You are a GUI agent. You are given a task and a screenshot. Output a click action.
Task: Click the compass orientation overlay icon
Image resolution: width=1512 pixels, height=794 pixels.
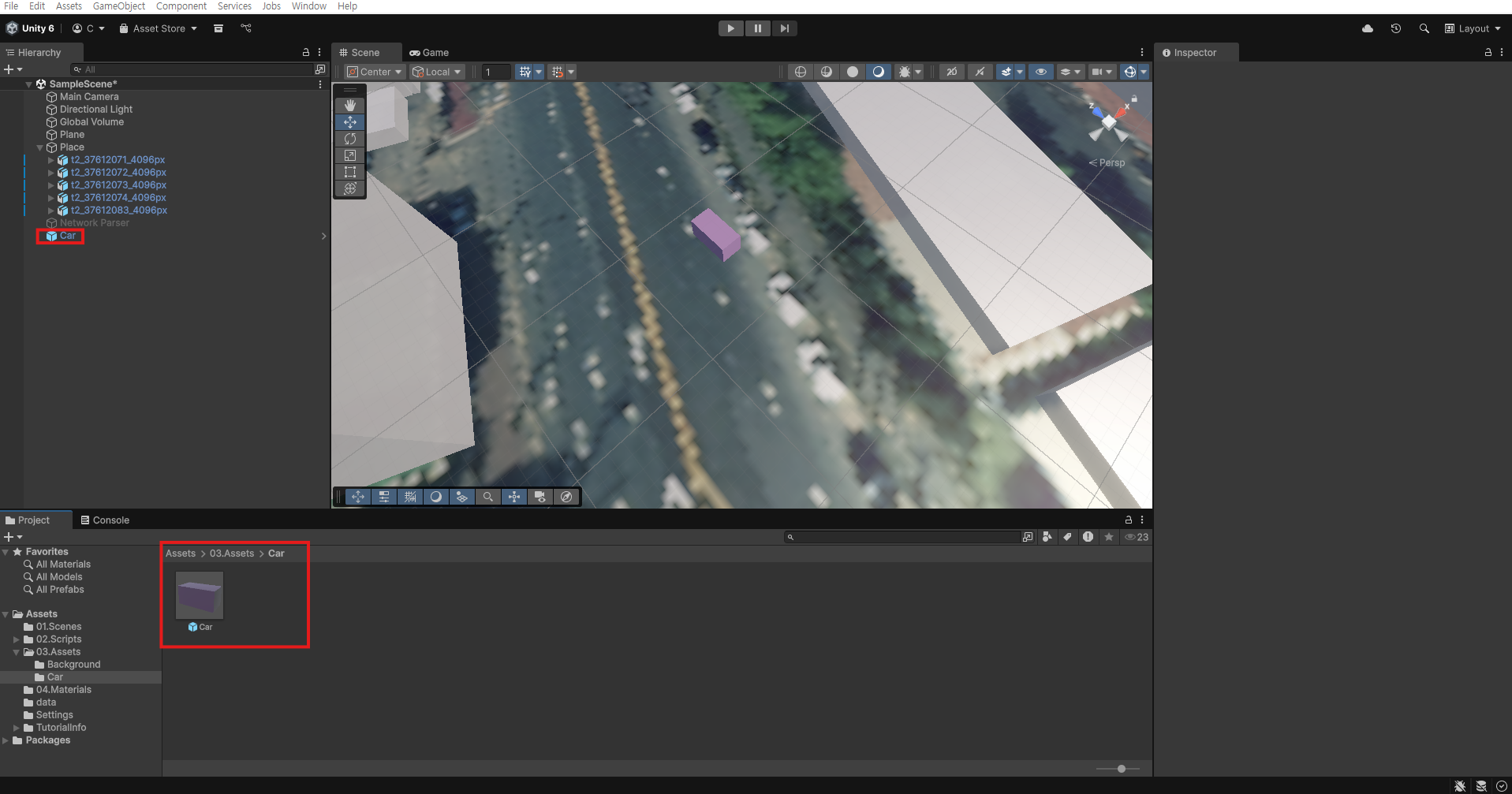click(x=566, y=497)
